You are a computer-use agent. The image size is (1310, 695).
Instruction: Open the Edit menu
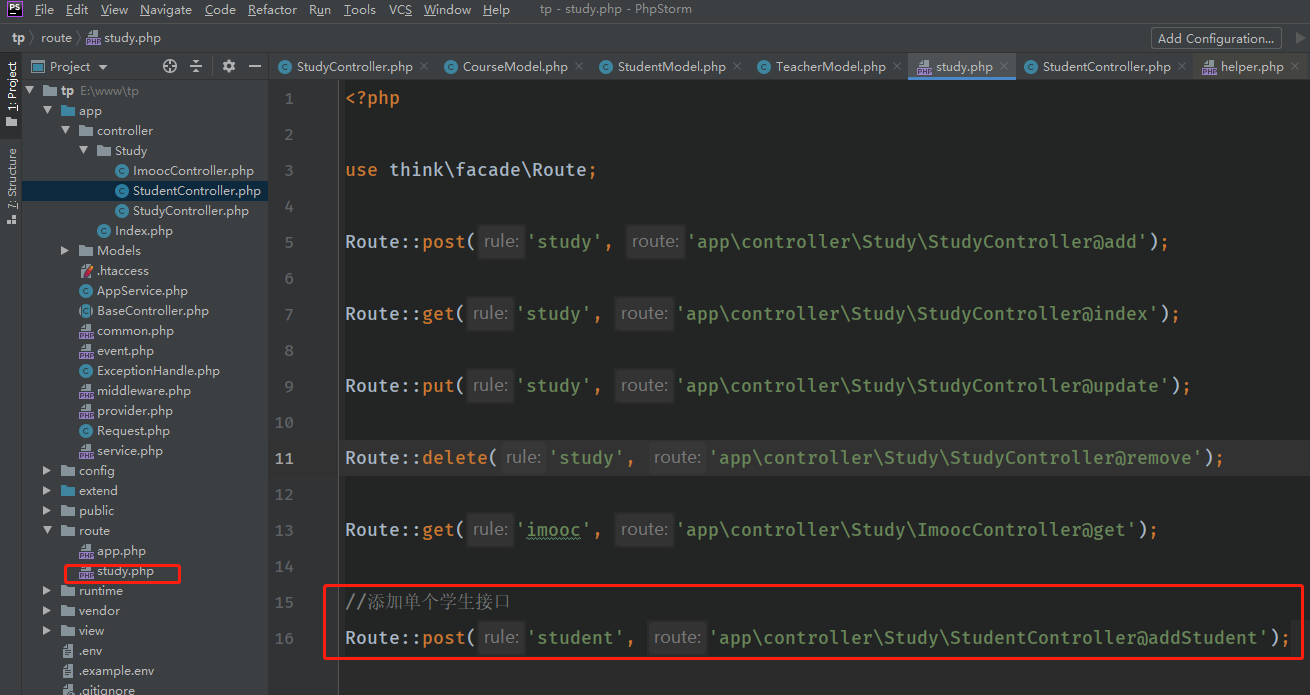(77, 10)
